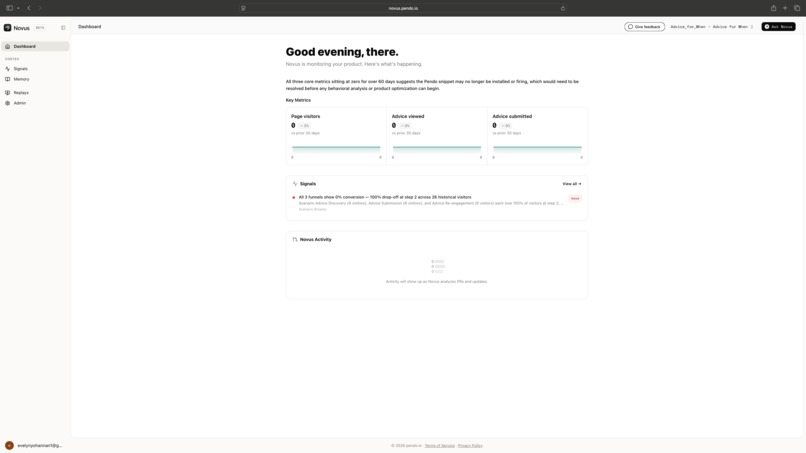Viewport: 806px width, 453px height.
Task: Open a new Safari tab
Action: [x=785, y=8]
